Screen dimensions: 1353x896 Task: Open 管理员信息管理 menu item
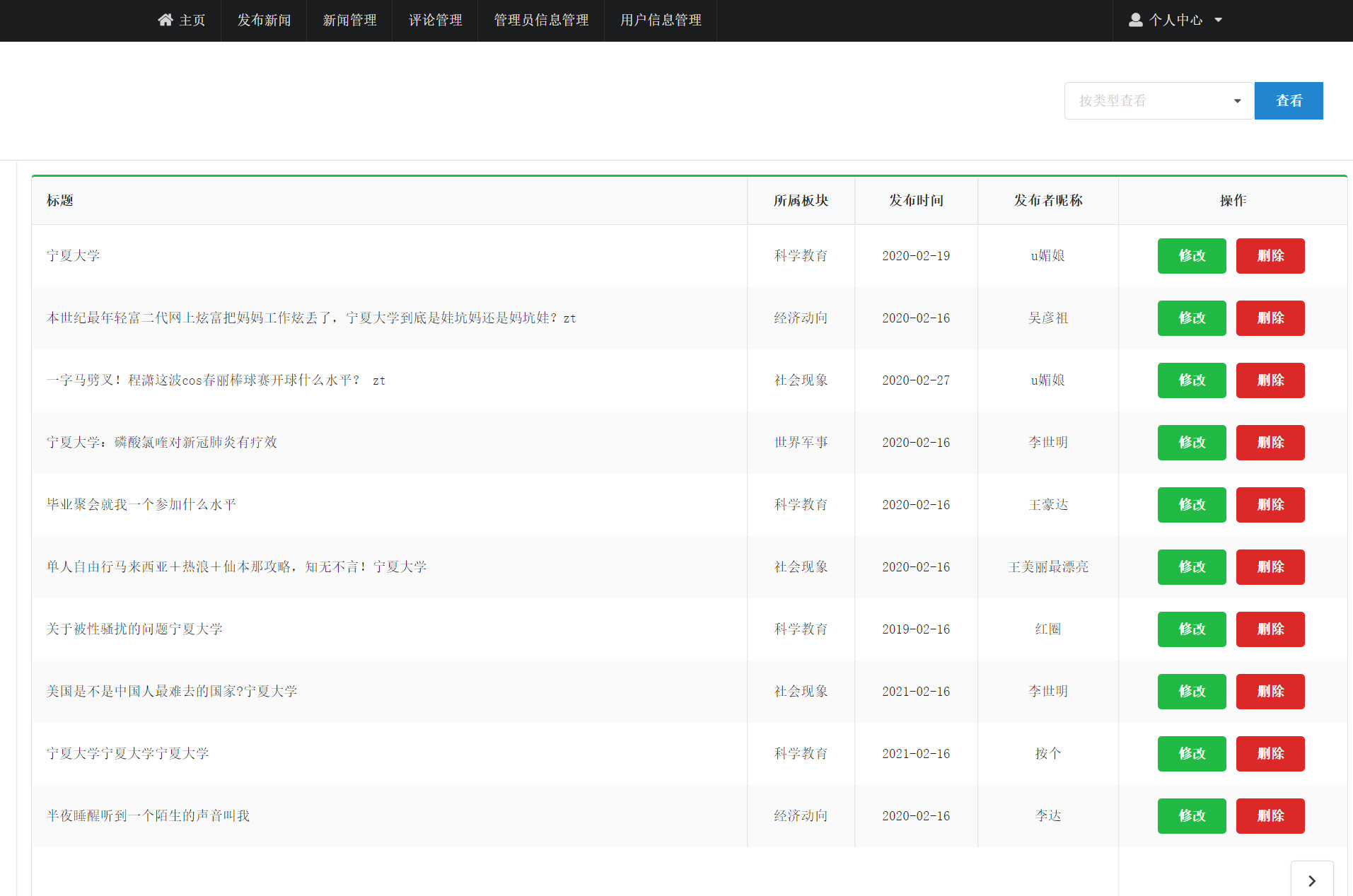pyautogui.click(x=541, y=20)
